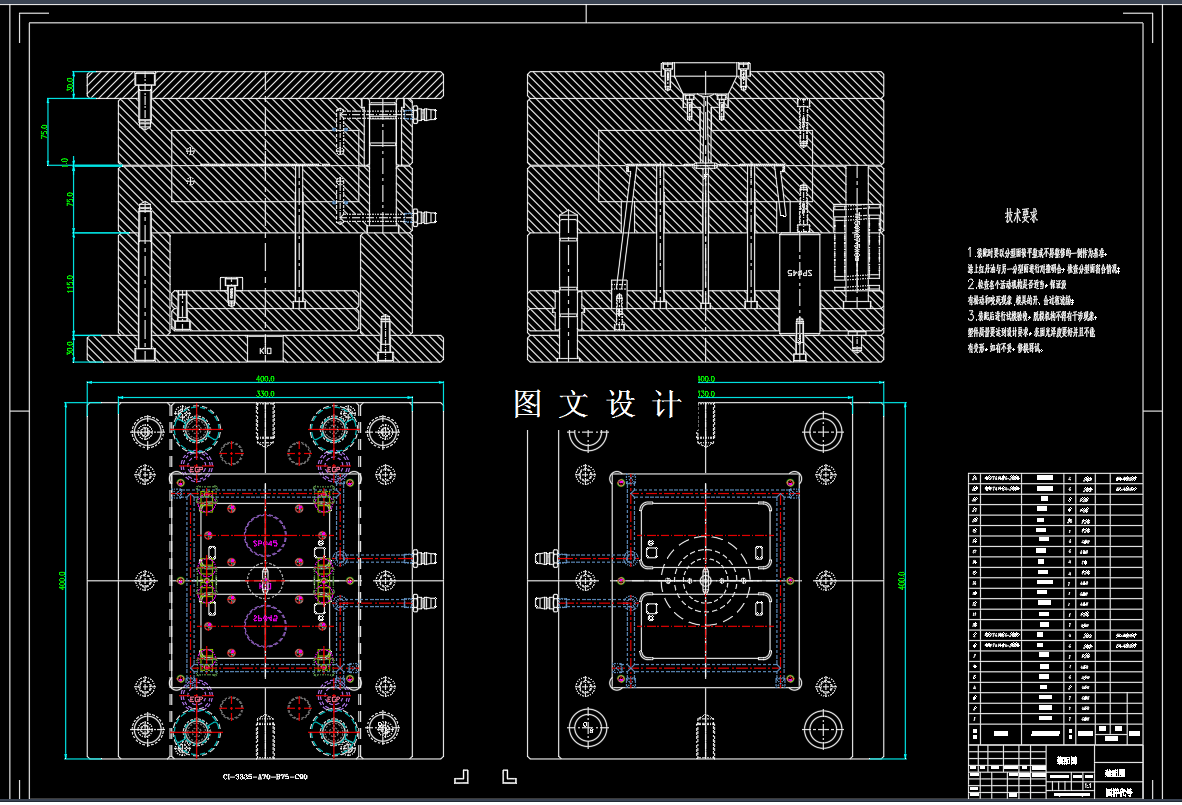Select the 技术要求 heading text
Viewport: 1182px width, 805px height.
coord(1021,216)
